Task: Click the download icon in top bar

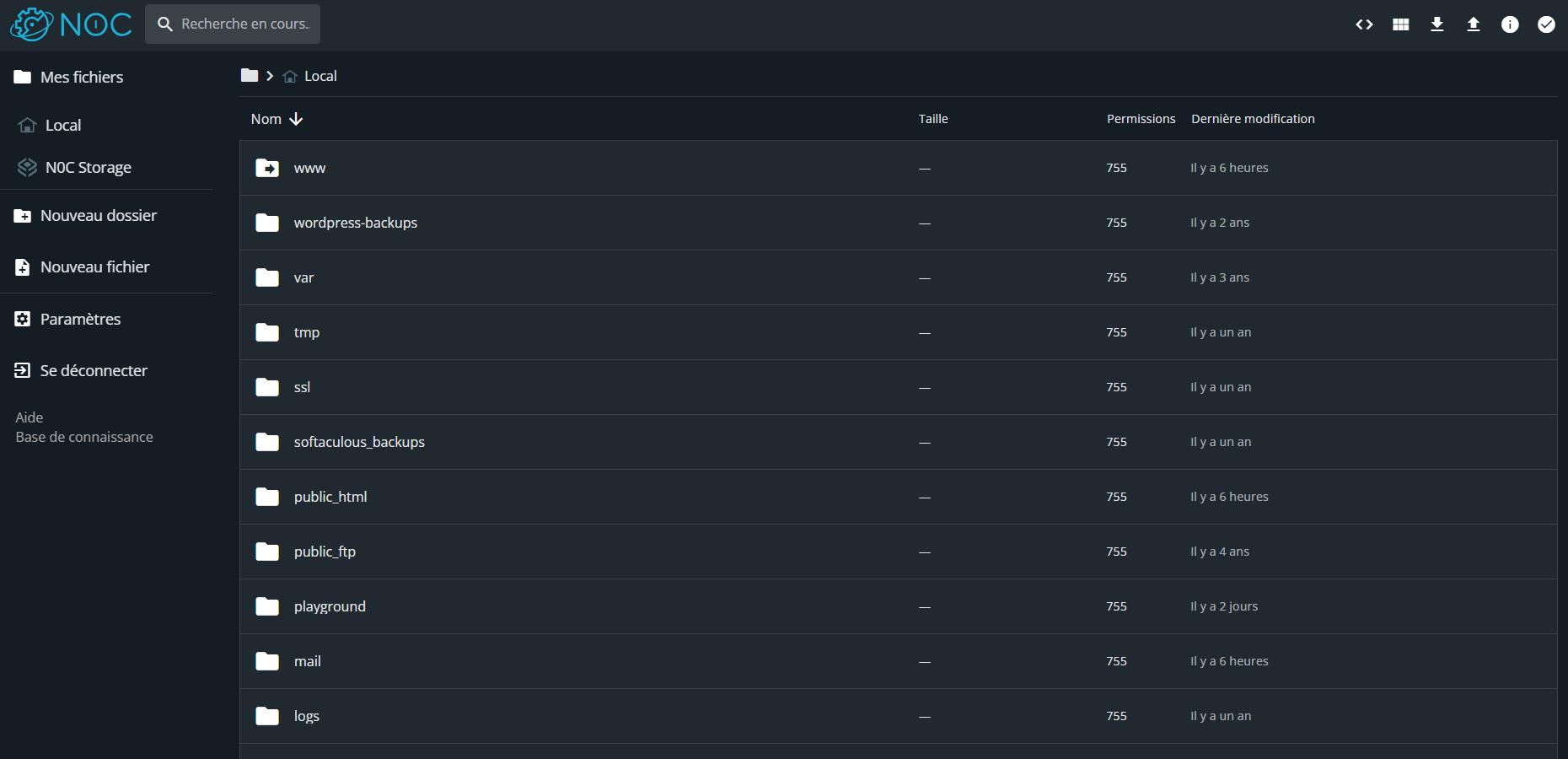Action: coord(1437,24)
